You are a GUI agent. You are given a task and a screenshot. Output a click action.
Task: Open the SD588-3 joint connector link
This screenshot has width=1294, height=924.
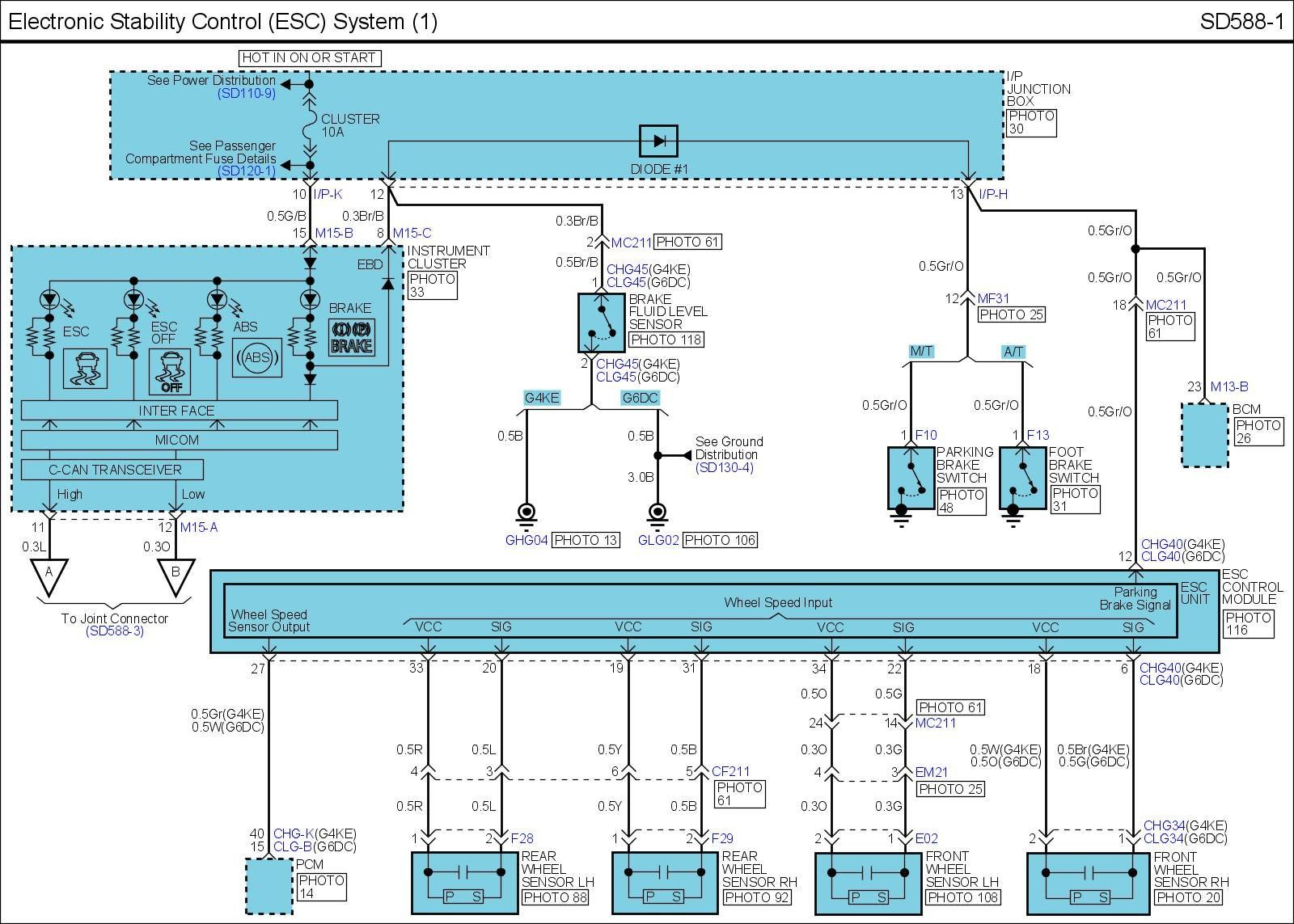[114, 631]
